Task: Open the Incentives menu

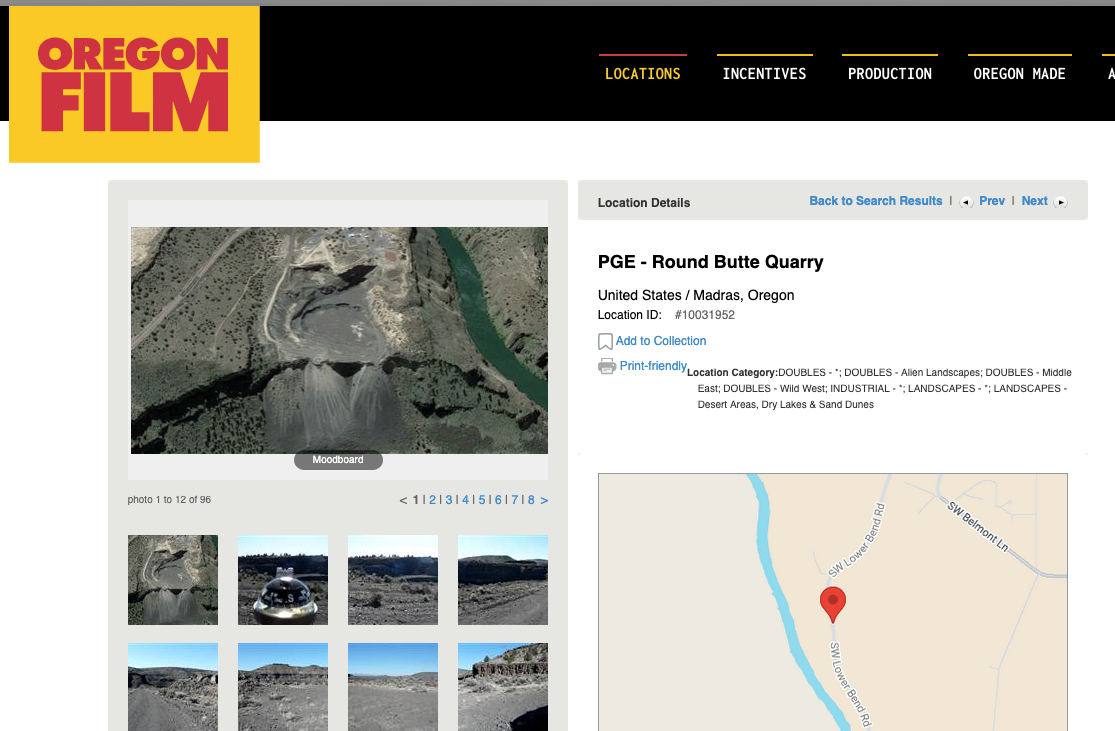Action: coord(764,74)
